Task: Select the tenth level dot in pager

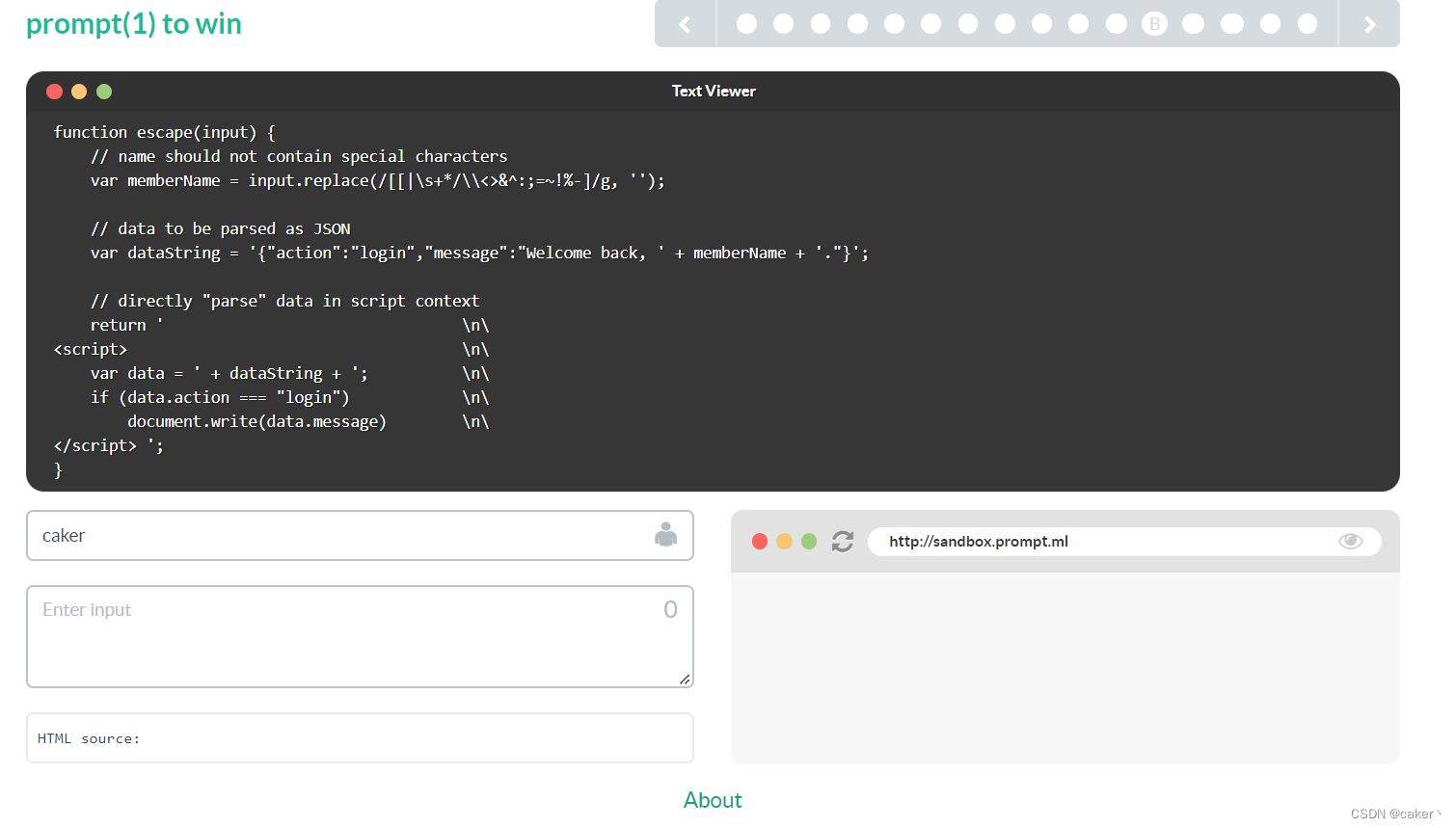Action: [x=1078, y=24]
